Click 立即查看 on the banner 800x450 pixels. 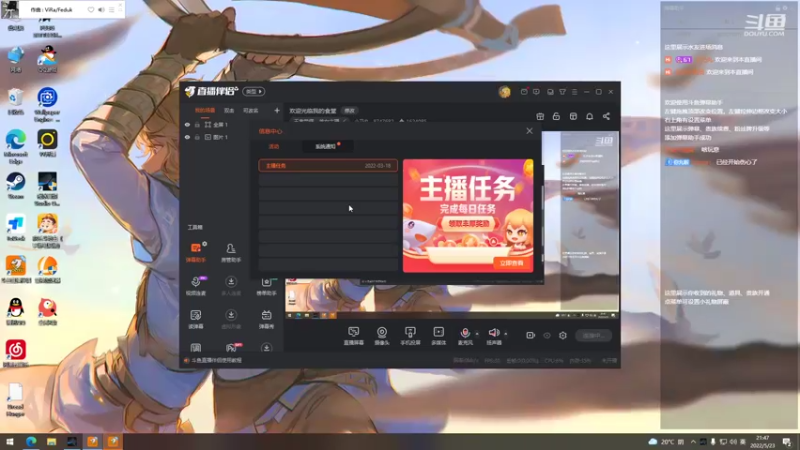(x=512, y=263)
